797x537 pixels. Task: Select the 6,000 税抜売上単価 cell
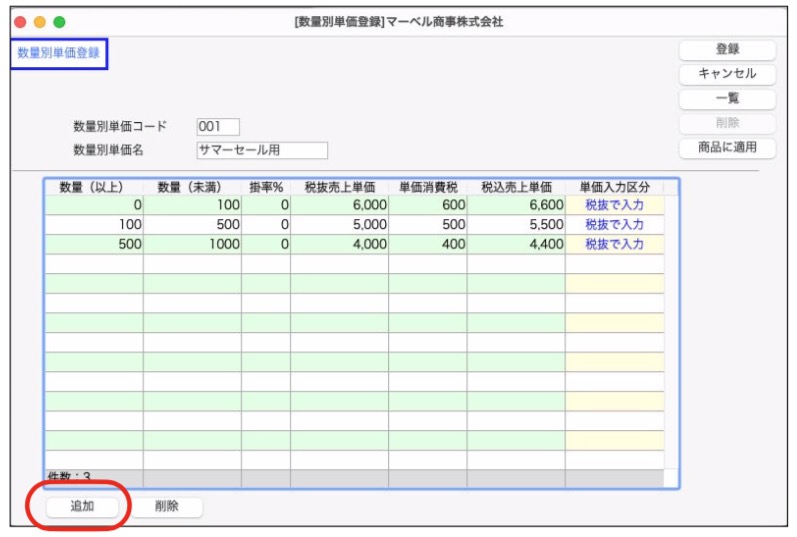coord(339,205)
